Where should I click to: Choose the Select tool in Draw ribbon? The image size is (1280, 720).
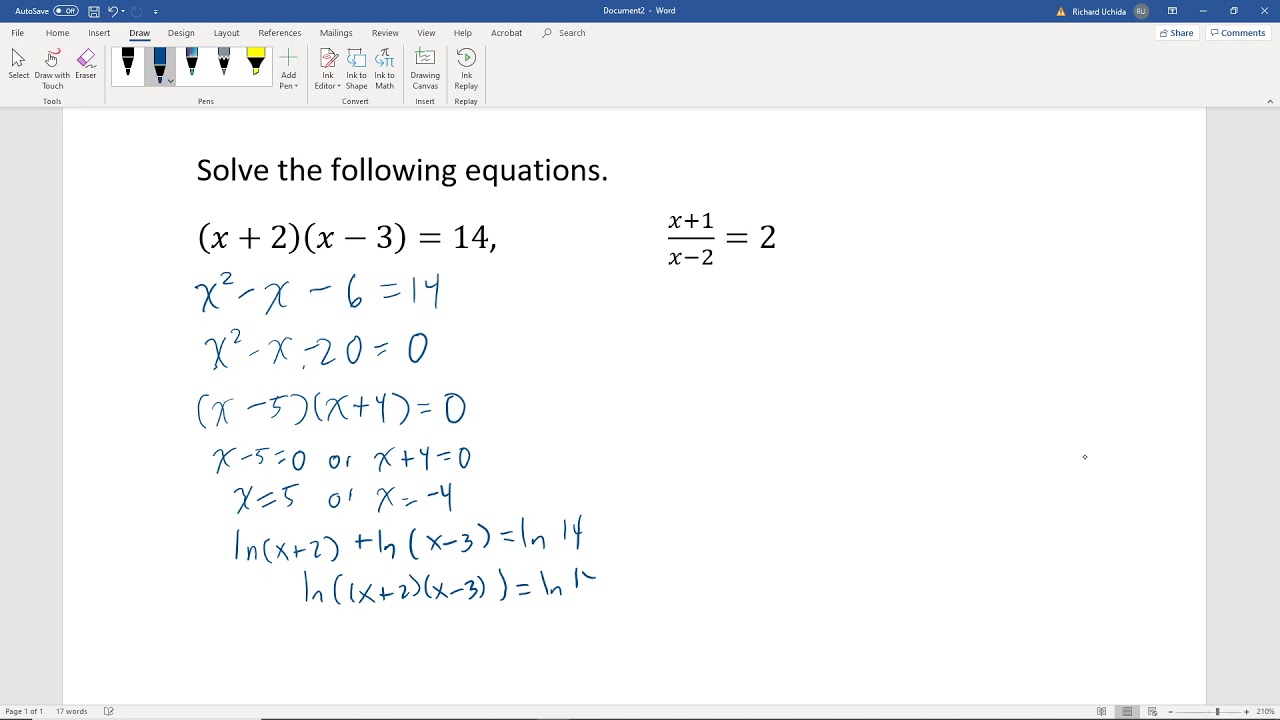(x=18, y=65)
